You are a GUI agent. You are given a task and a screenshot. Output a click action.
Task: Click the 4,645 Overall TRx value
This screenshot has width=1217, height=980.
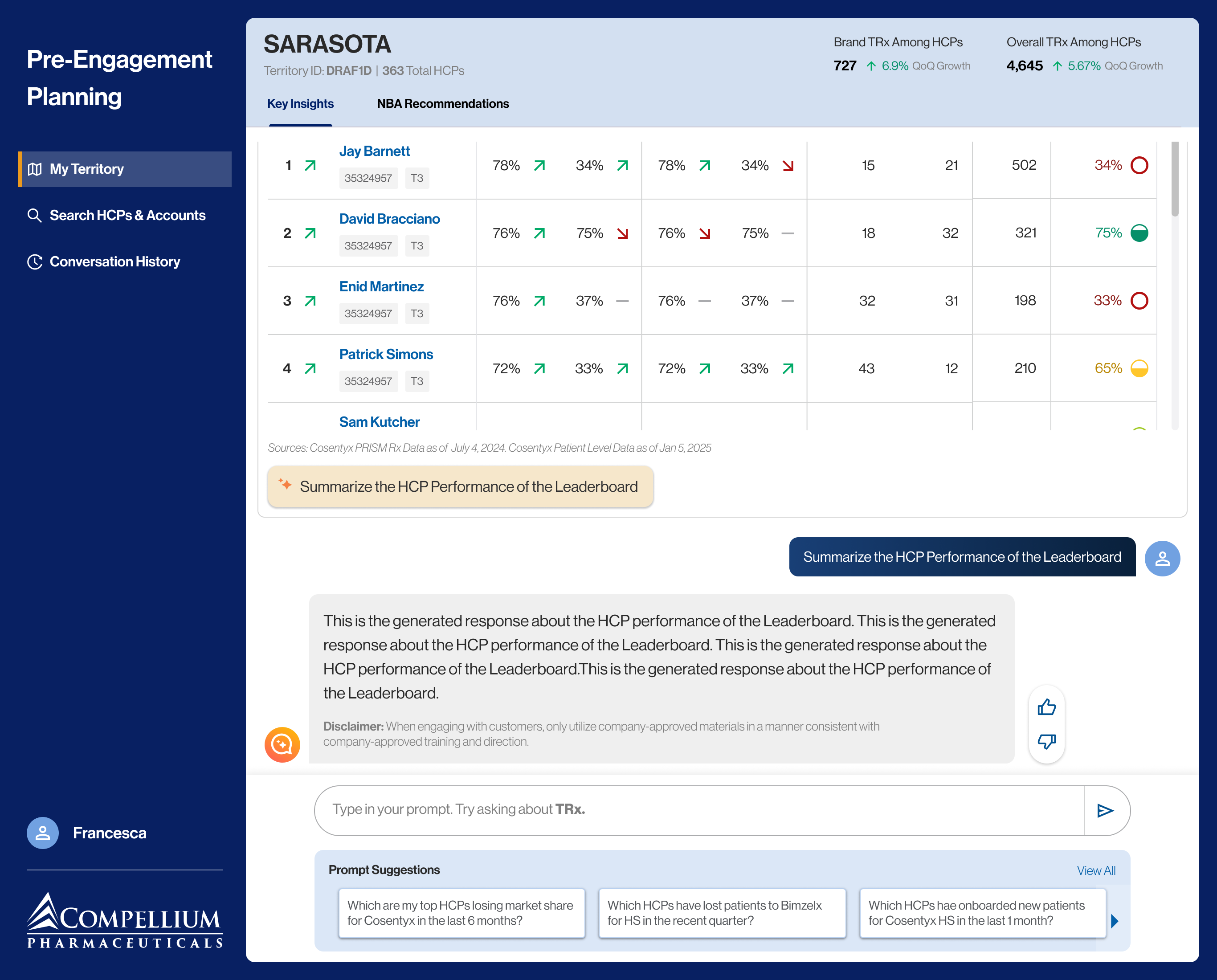[1024, 66]
